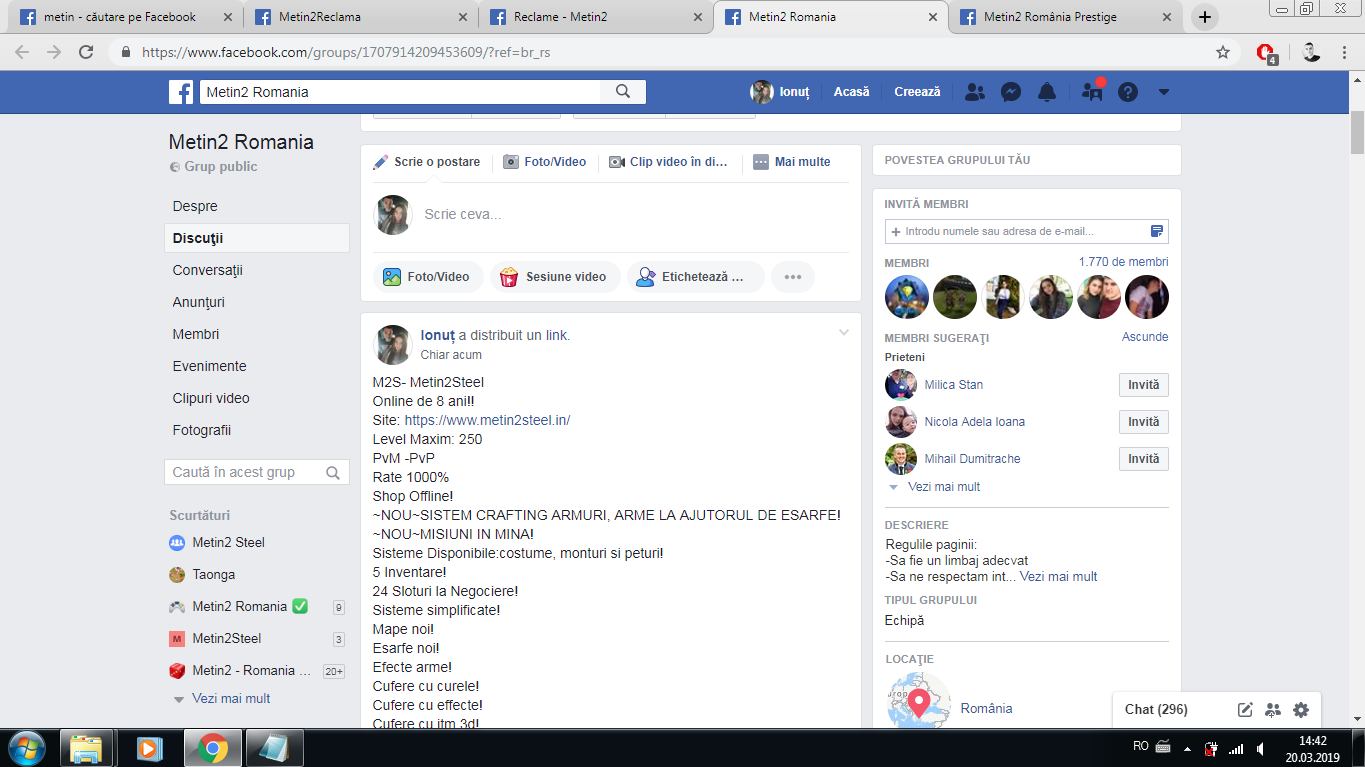Viewport: 1365px width, 767px height.
Task: Go to Acasă in top bar
Action: [x=852, y=92]
